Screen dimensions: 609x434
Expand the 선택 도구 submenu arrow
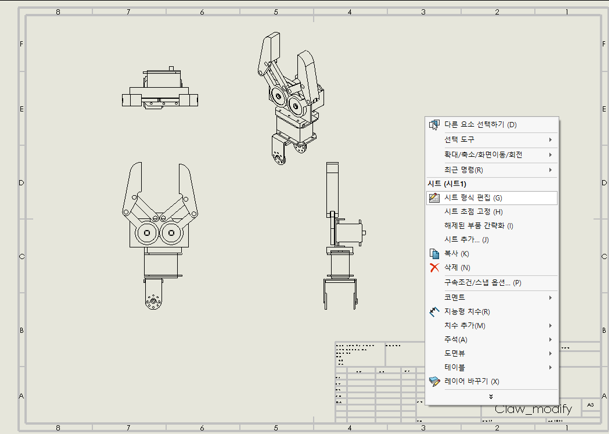[x=550, y=139]
